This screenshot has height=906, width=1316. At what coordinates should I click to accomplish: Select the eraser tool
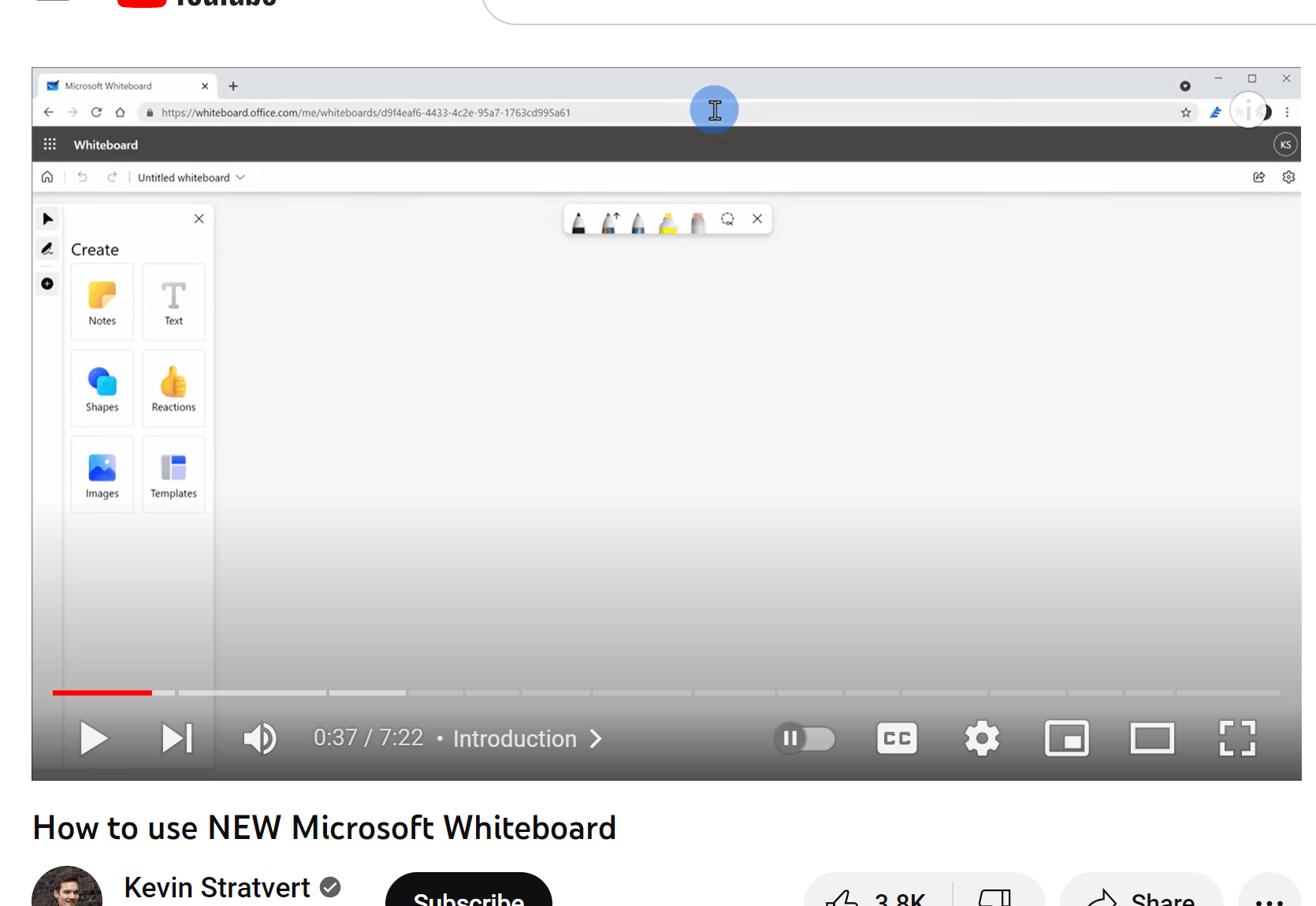[x=697, y=222]
